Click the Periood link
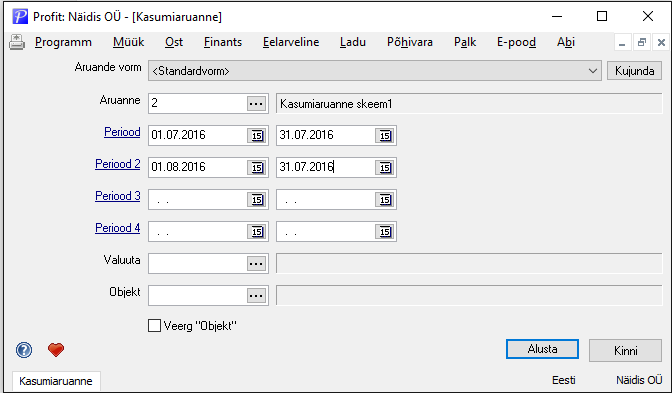The image size is (672, 393). (122, 132)
